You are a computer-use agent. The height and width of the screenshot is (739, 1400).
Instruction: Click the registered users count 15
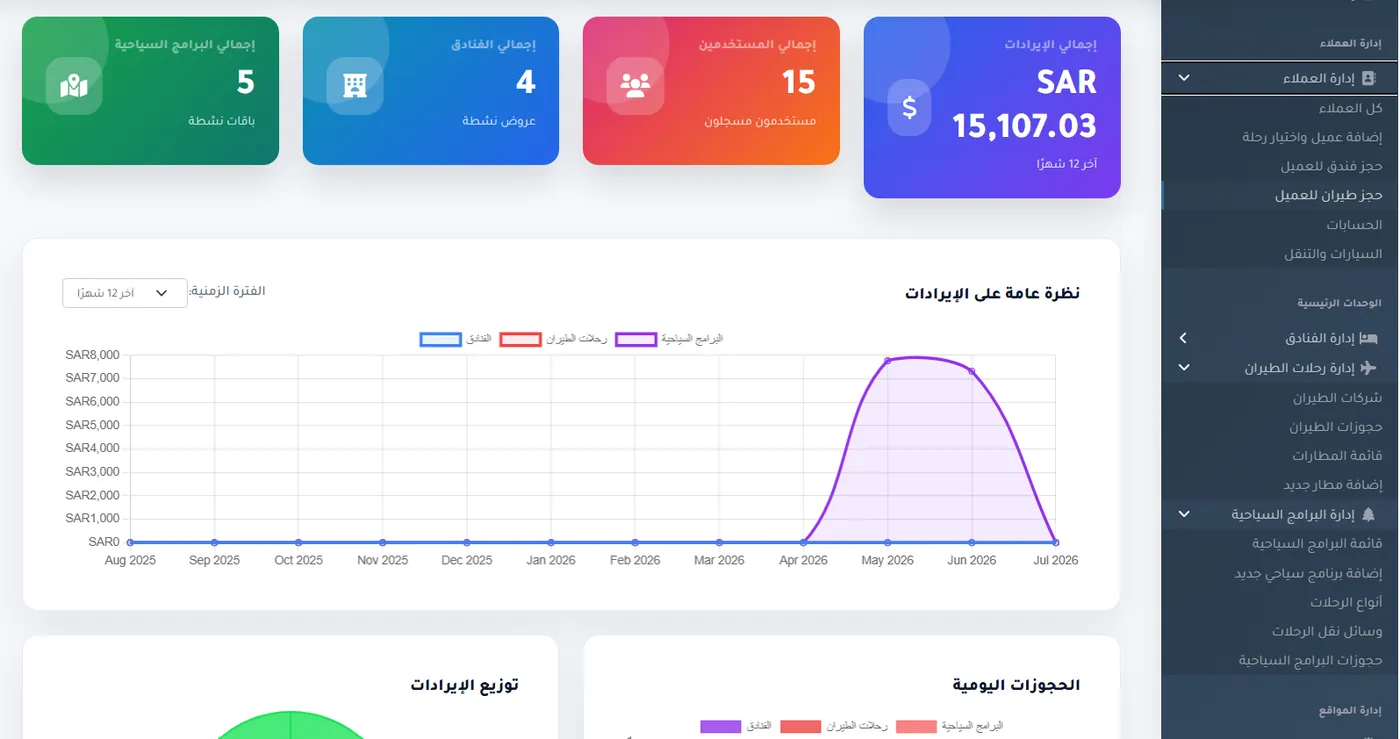click(x=799, y=82)
